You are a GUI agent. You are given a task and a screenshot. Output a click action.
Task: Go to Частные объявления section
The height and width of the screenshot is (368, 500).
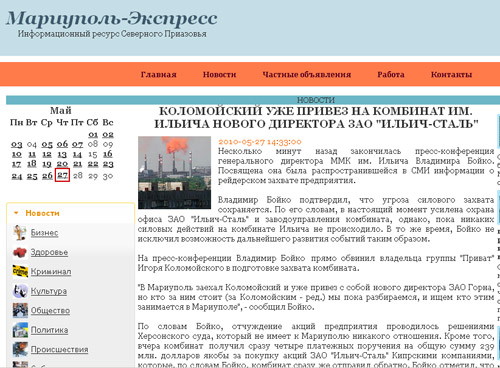coord(306,74)
